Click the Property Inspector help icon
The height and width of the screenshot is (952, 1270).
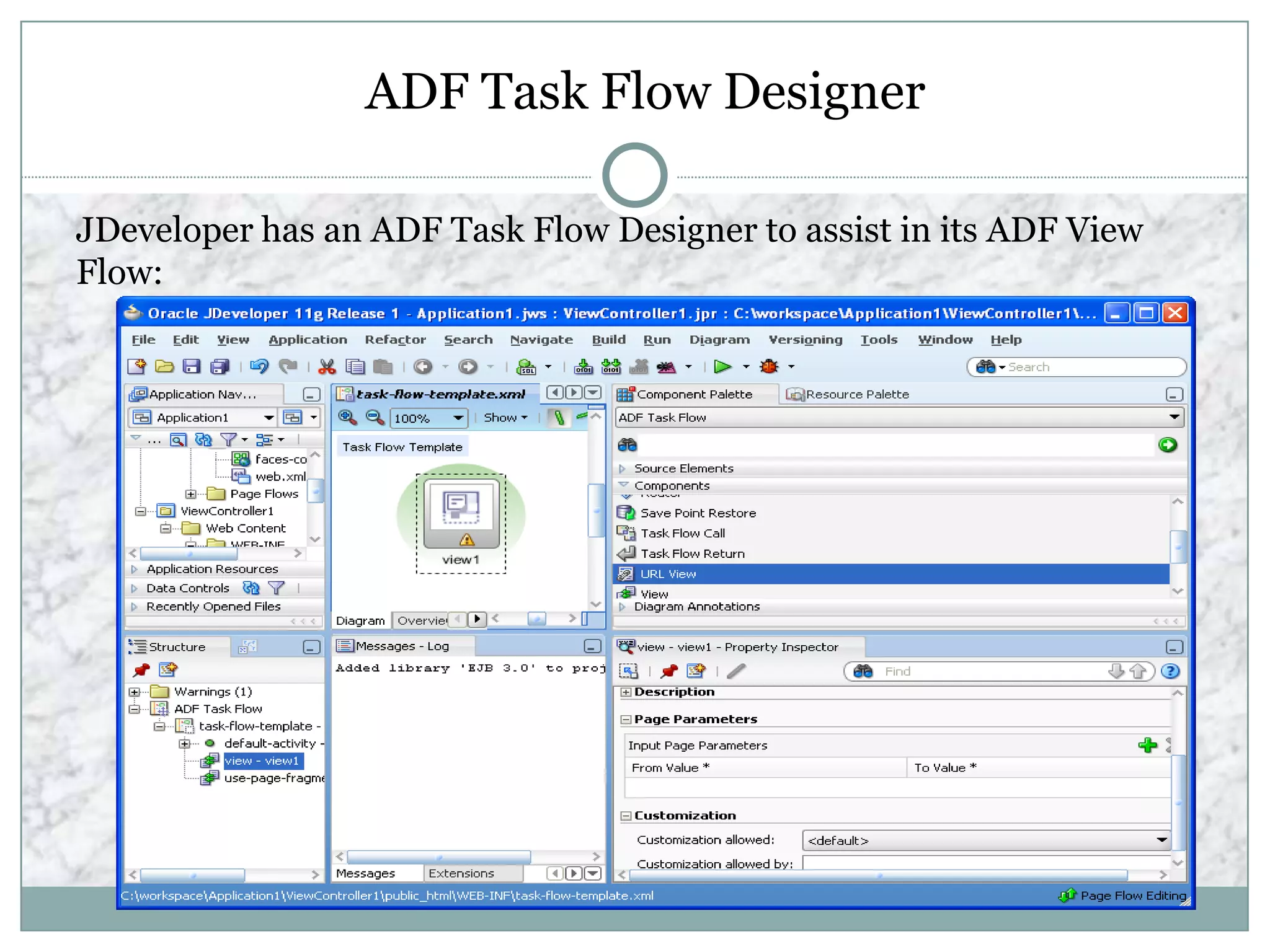[1170, 671]
